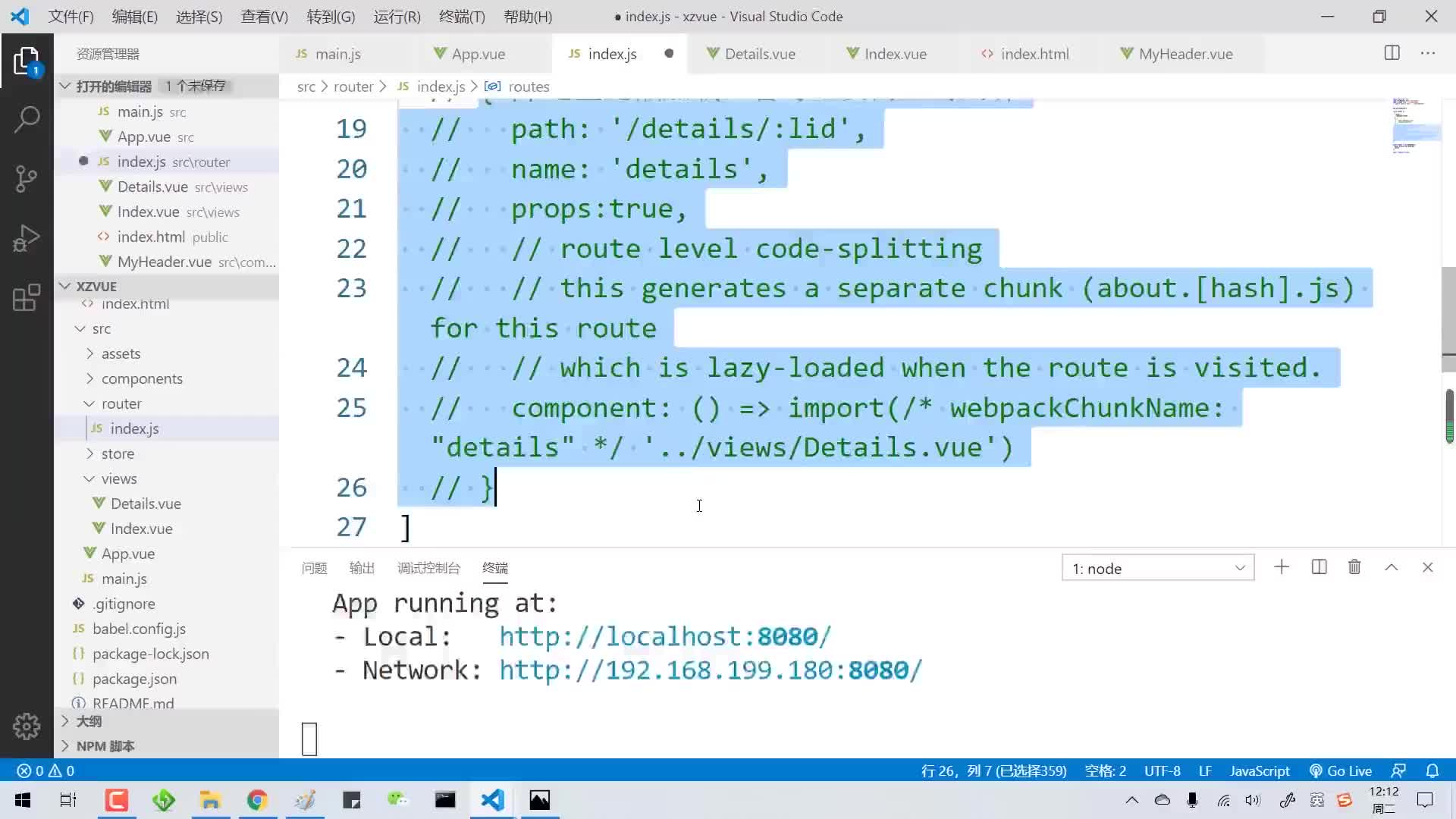Image resolution: width=1456 pixels, height=819 pixels.
Task: Open the terminal selector dropdown '1: node'
Action: tap(1158, 568)
